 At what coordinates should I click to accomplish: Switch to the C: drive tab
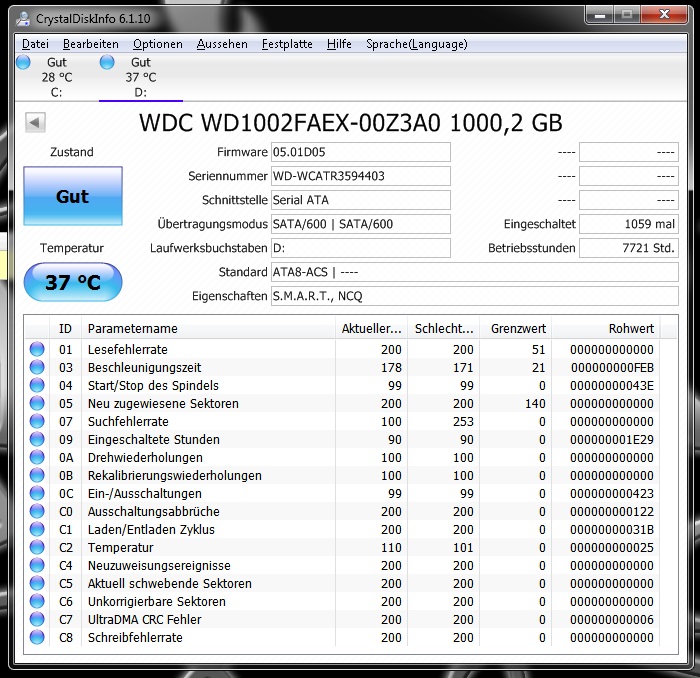57,77
